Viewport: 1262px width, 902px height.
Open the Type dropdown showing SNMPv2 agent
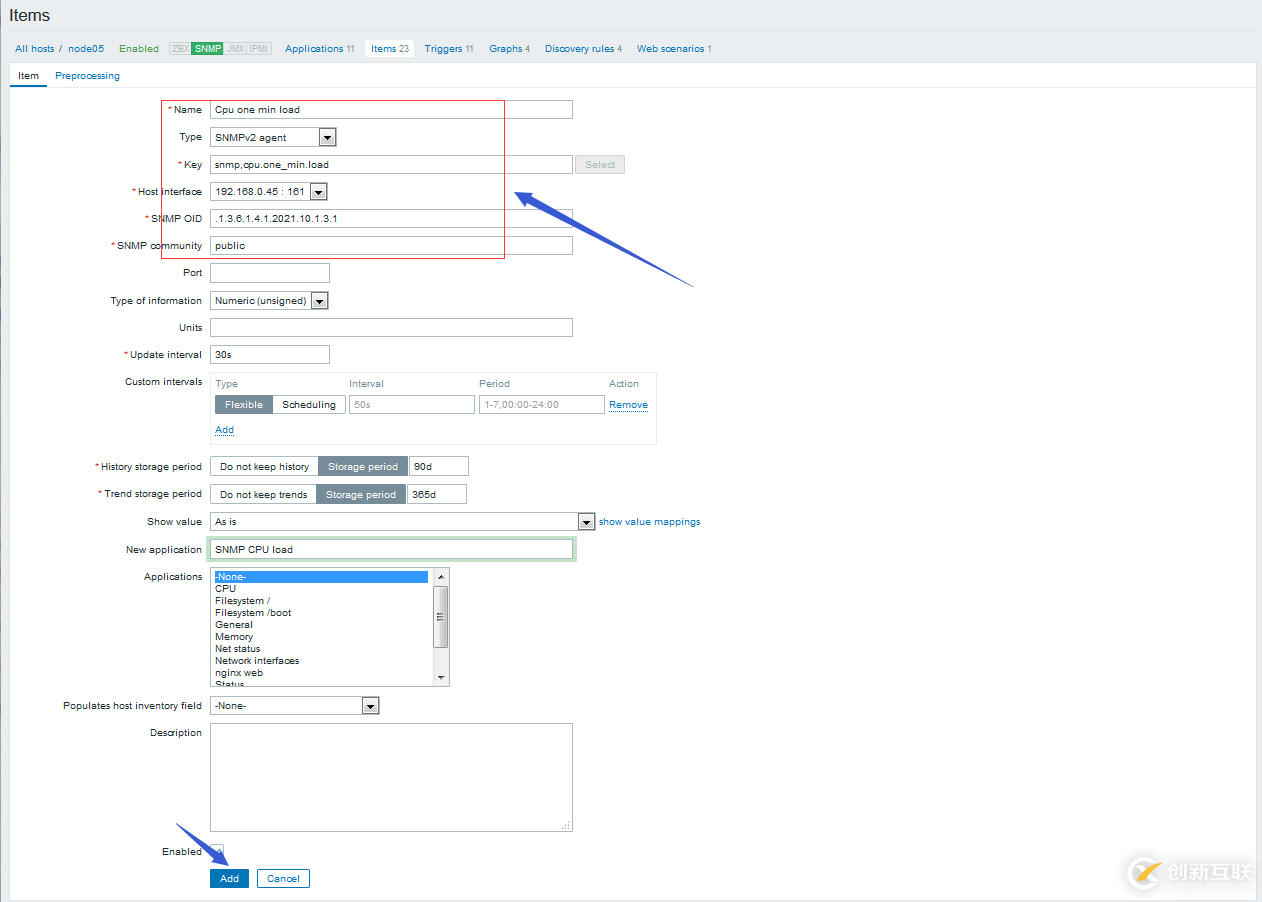click(274, 138)
